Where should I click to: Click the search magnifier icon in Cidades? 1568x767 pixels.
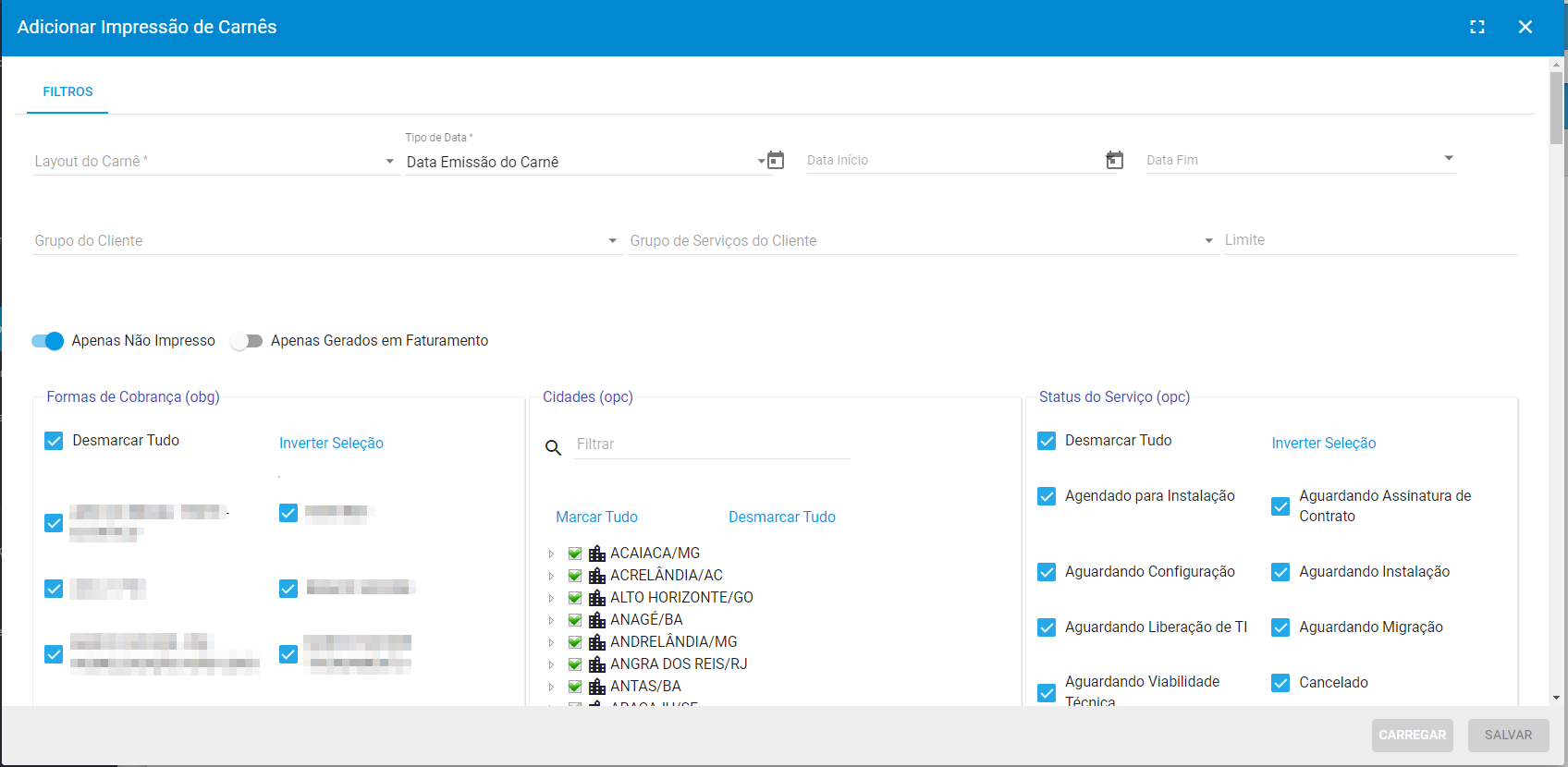(x=553, y=447)
